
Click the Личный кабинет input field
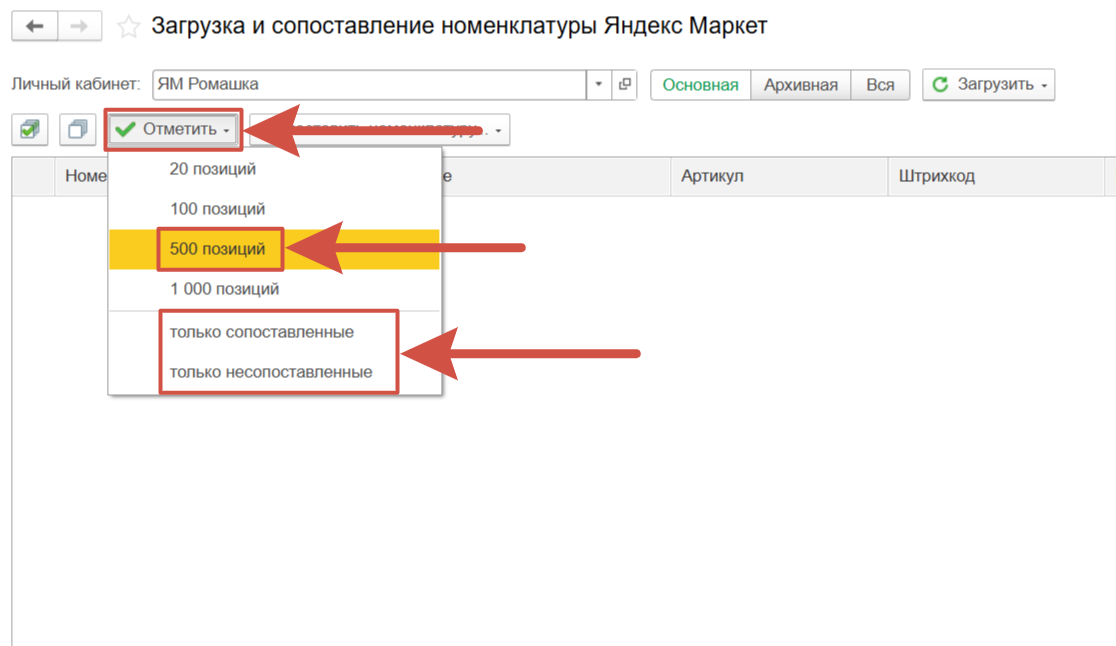[368, 85]
